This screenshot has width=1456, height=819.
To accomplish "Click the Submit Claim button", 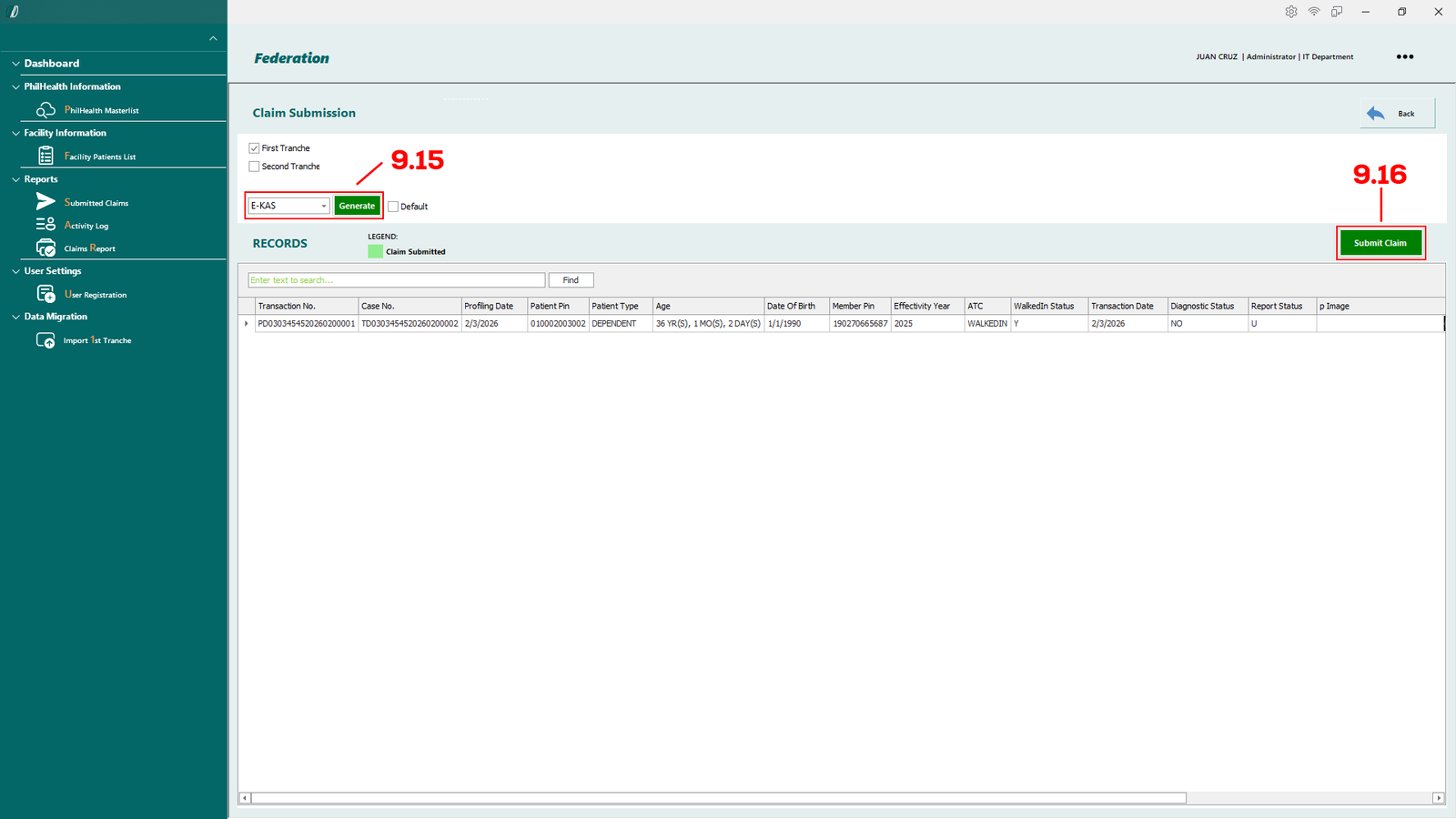I will point(1380,243).
